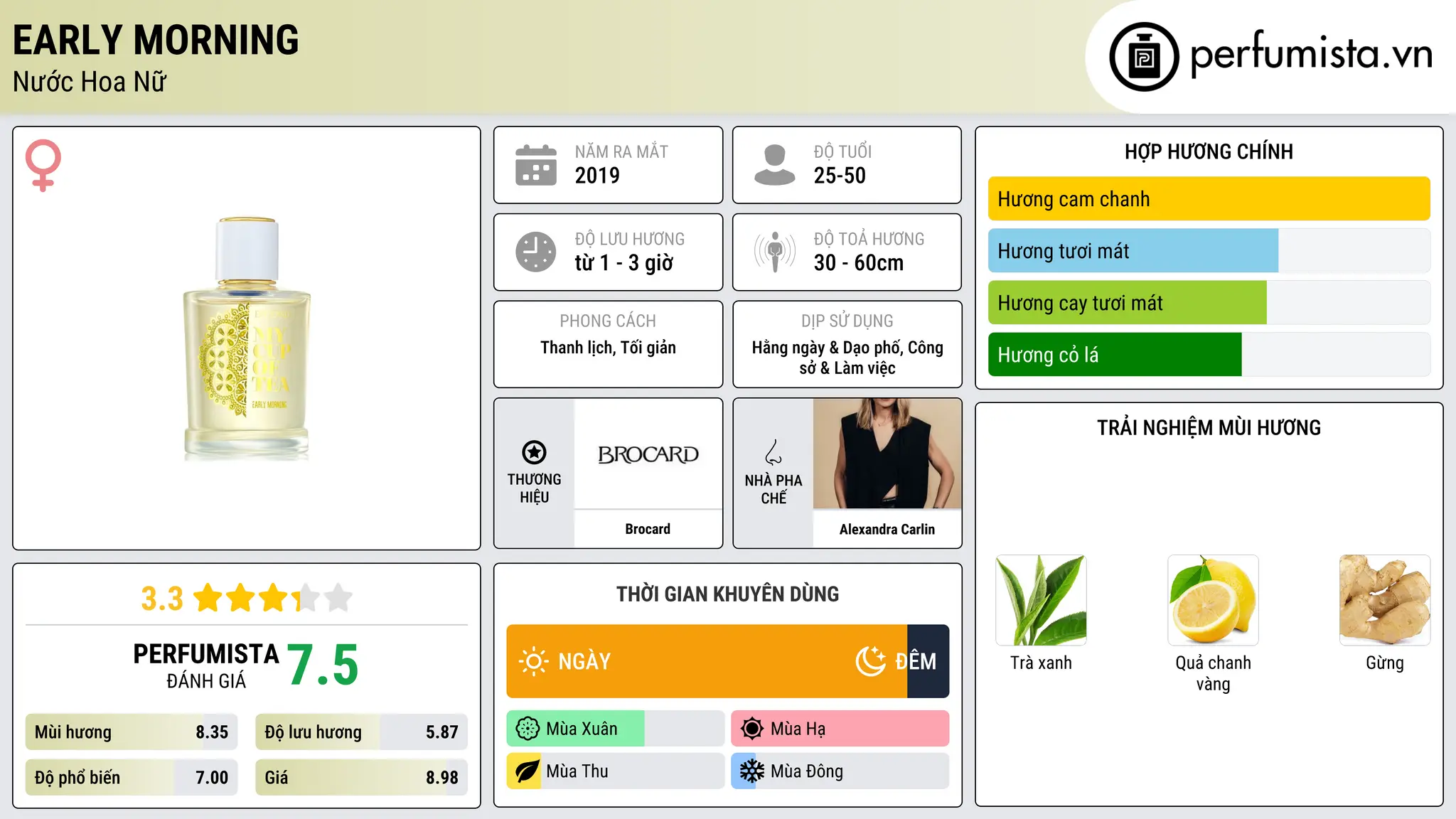Click the Mùa Đông season bar
This screenshot has height=819, width=1456.
point(840,771)
